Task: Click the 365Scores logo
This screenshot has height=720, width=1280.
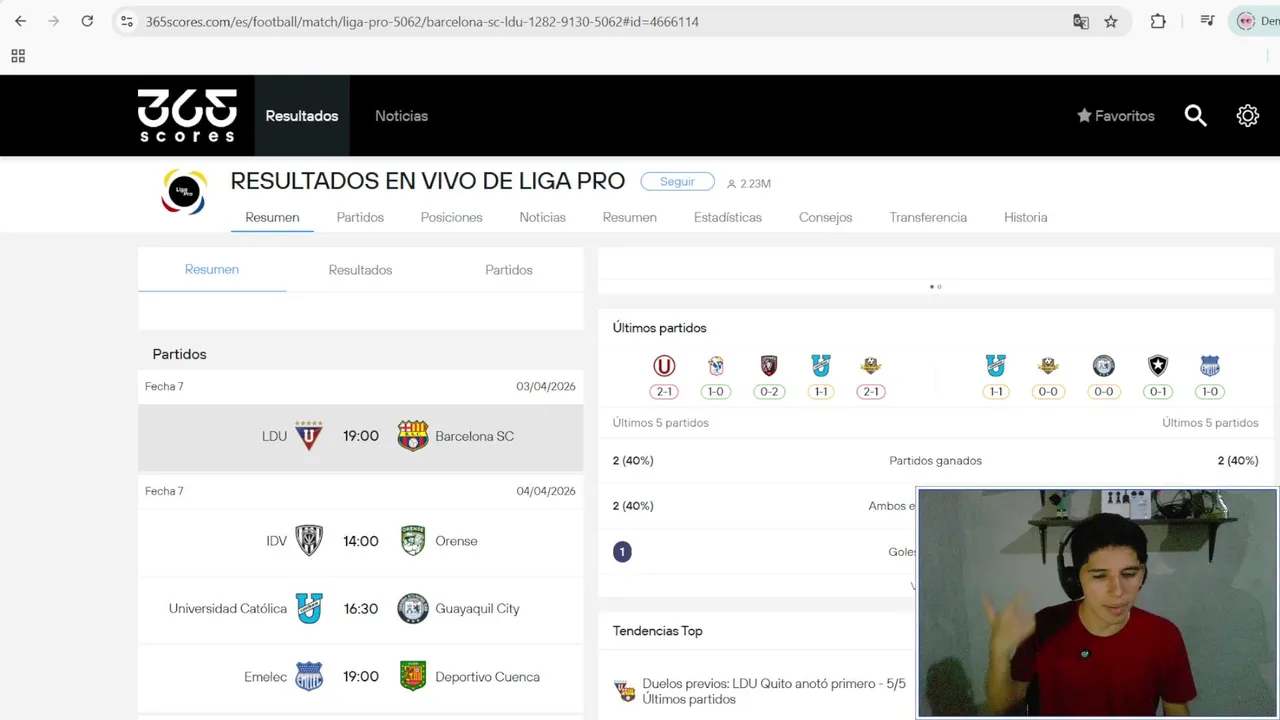Action: 187,116
